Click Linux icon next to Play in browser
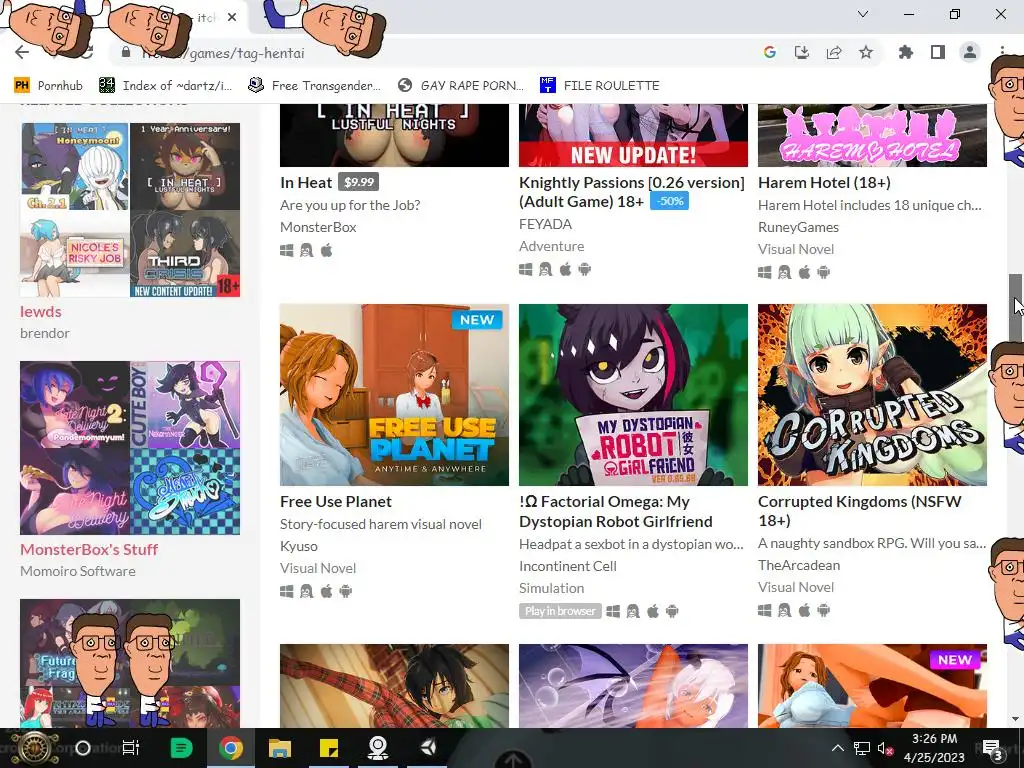 (x=632, y=611)
